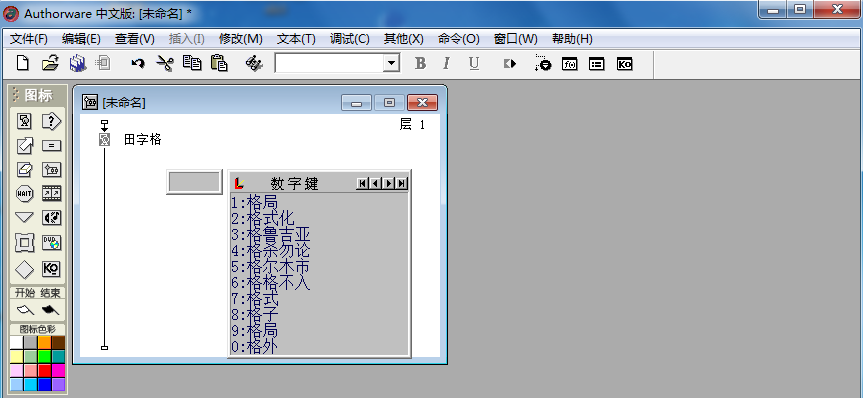Open the 其他(X) menu
The image size is (863, 398).
click(403, 39)
